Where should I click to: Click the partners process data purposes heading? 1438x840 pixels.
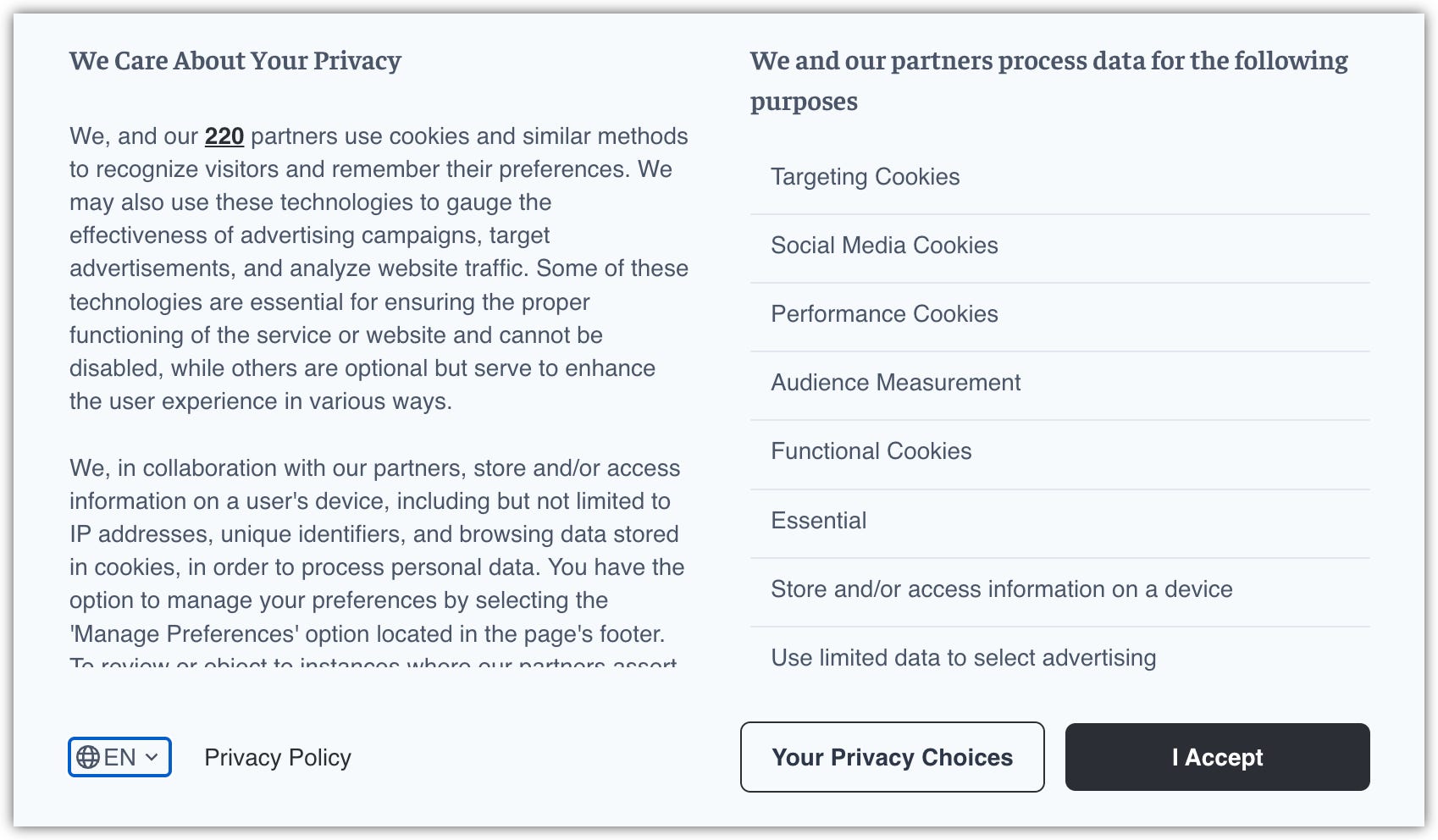click(1048, 80)
